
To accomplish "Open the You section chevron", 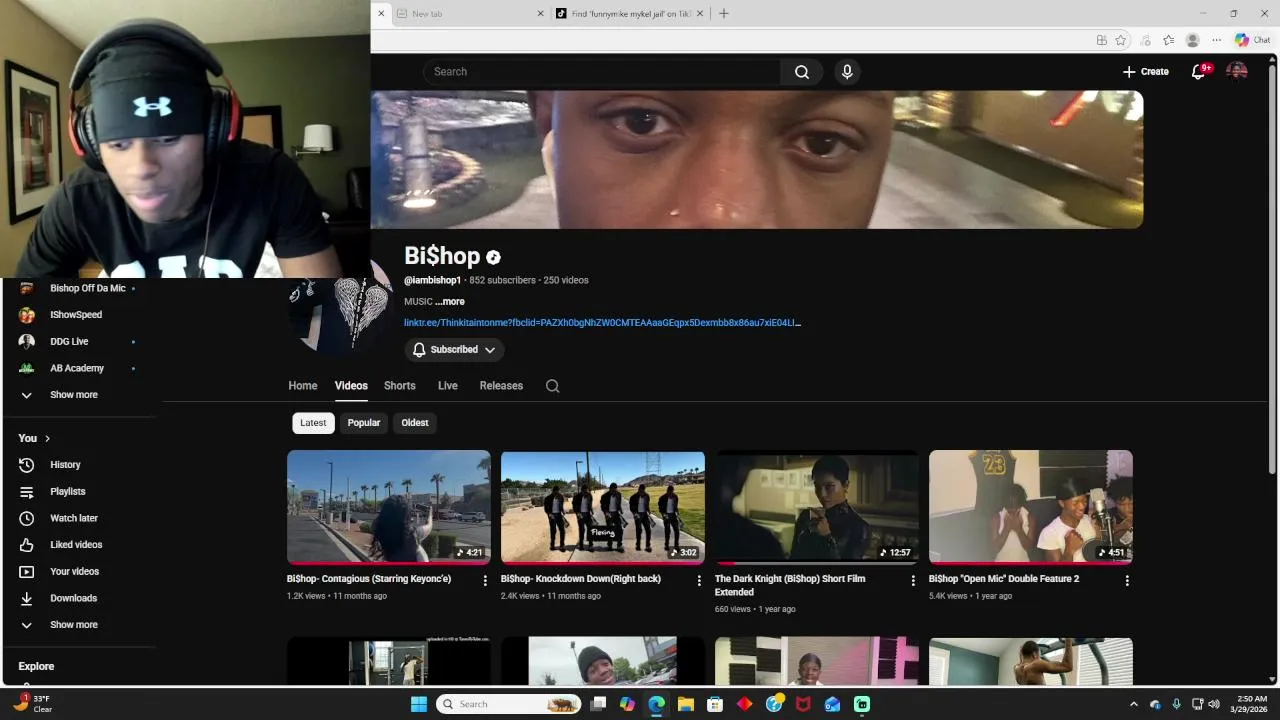I will coord(47,438).
